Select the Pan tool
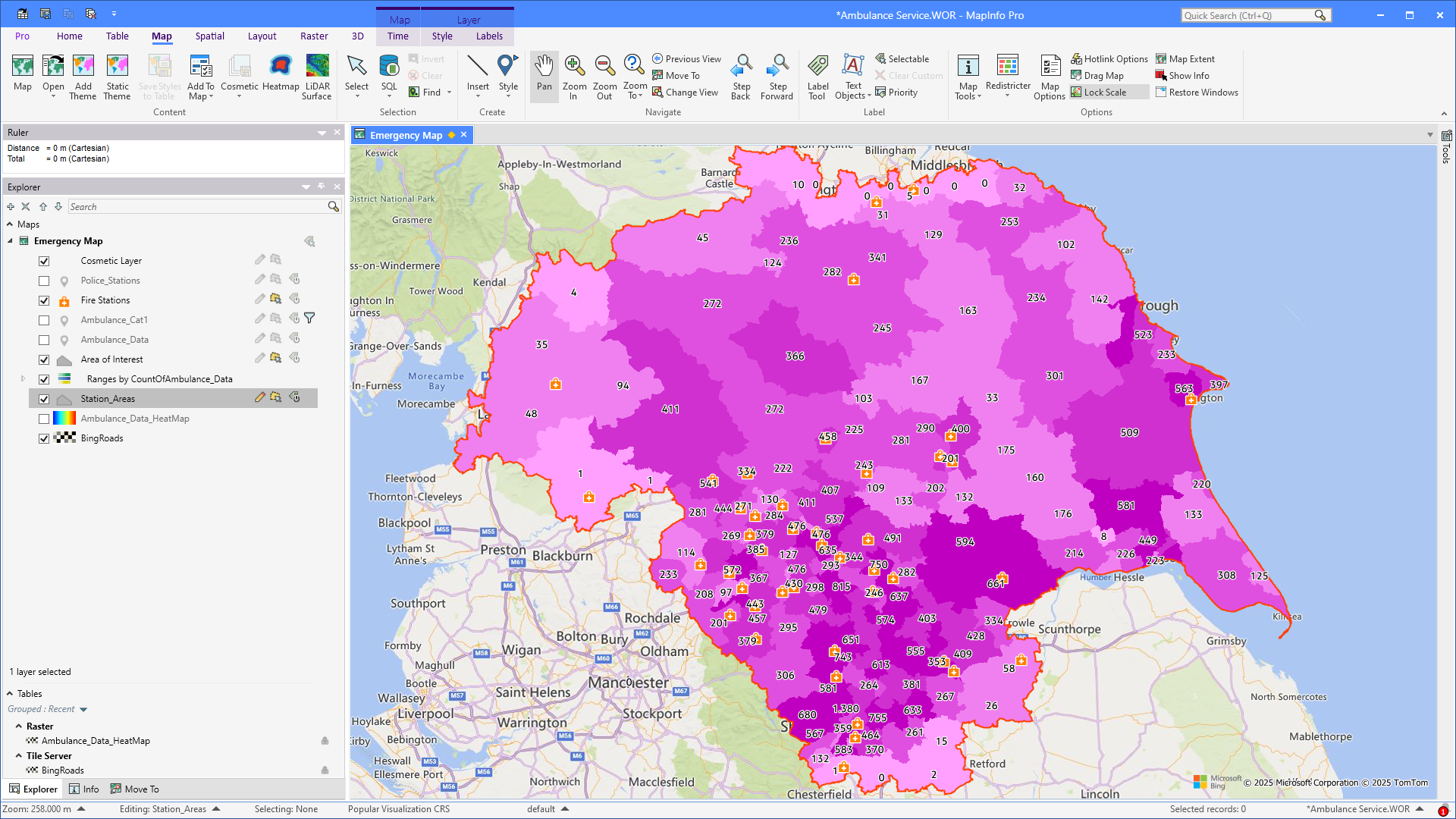The width and height of the screenshot is (1456, 819). pos(544,75)
